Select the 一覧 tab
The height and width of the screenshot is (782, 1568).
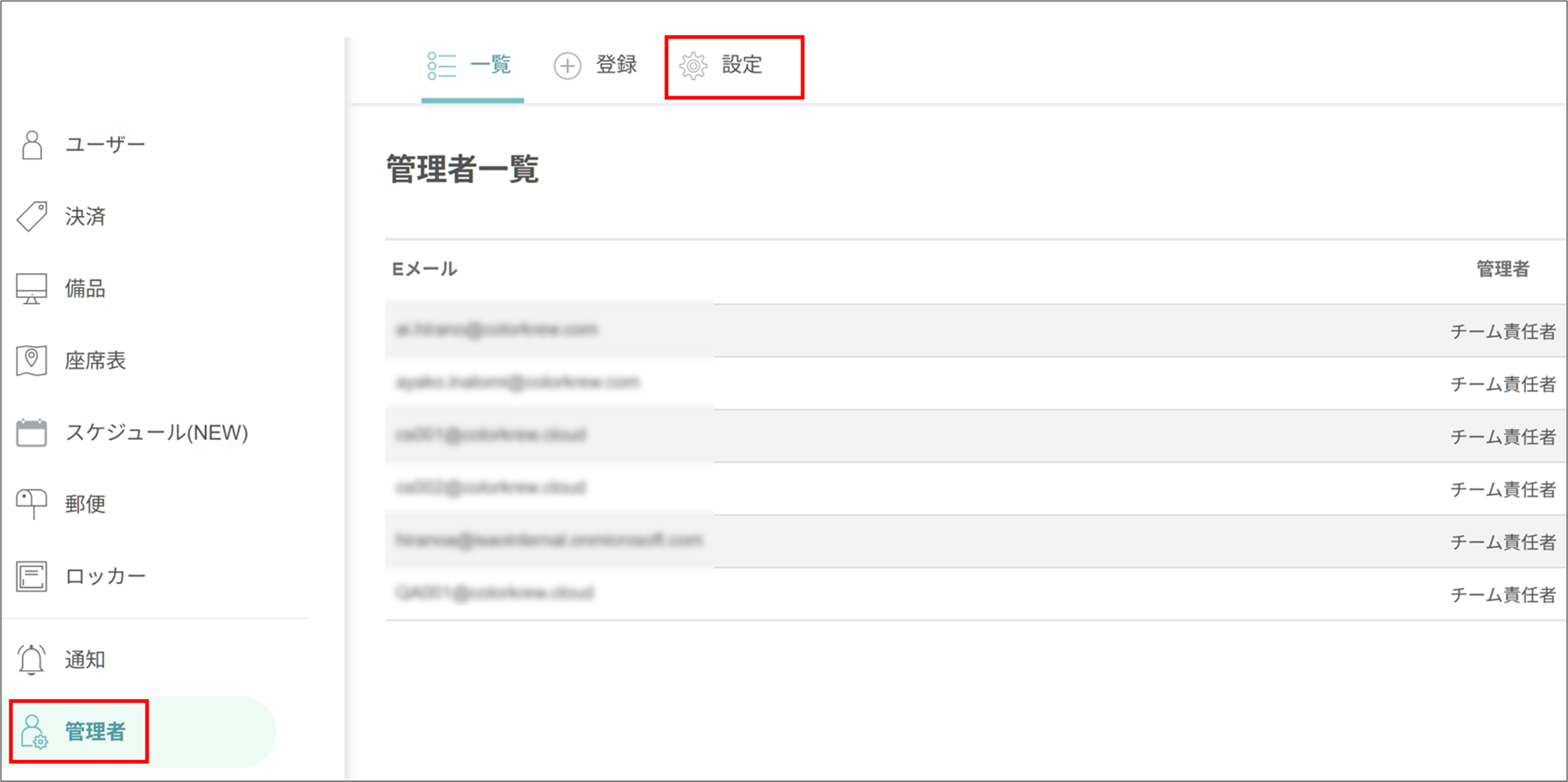click(x=490, y=66)
